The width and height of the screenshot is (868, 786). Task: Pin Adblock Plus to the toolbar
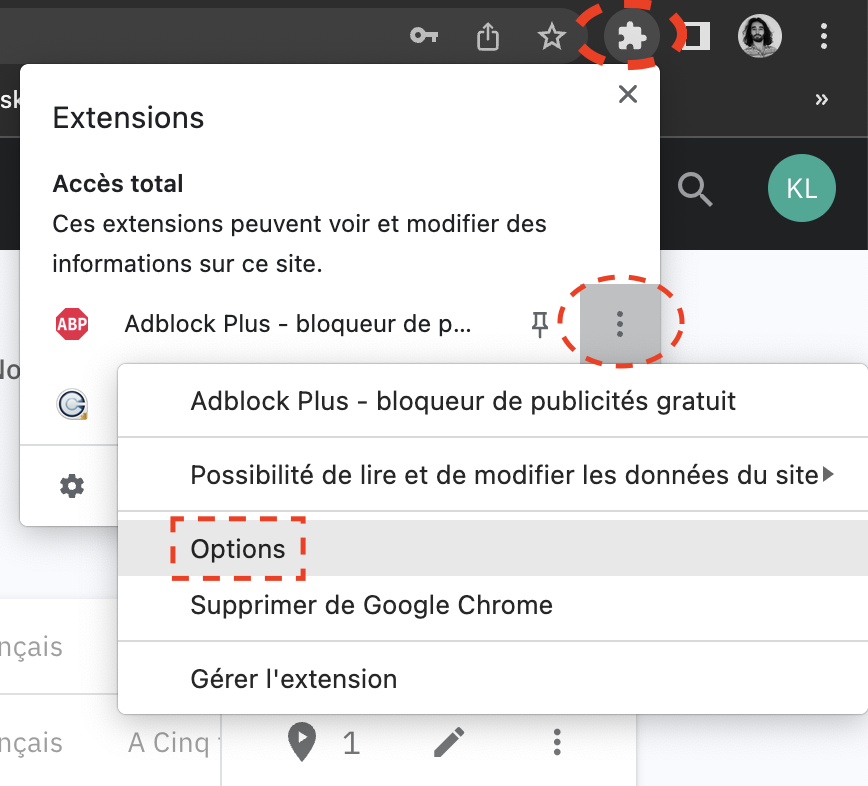click(x=540, y=323)
